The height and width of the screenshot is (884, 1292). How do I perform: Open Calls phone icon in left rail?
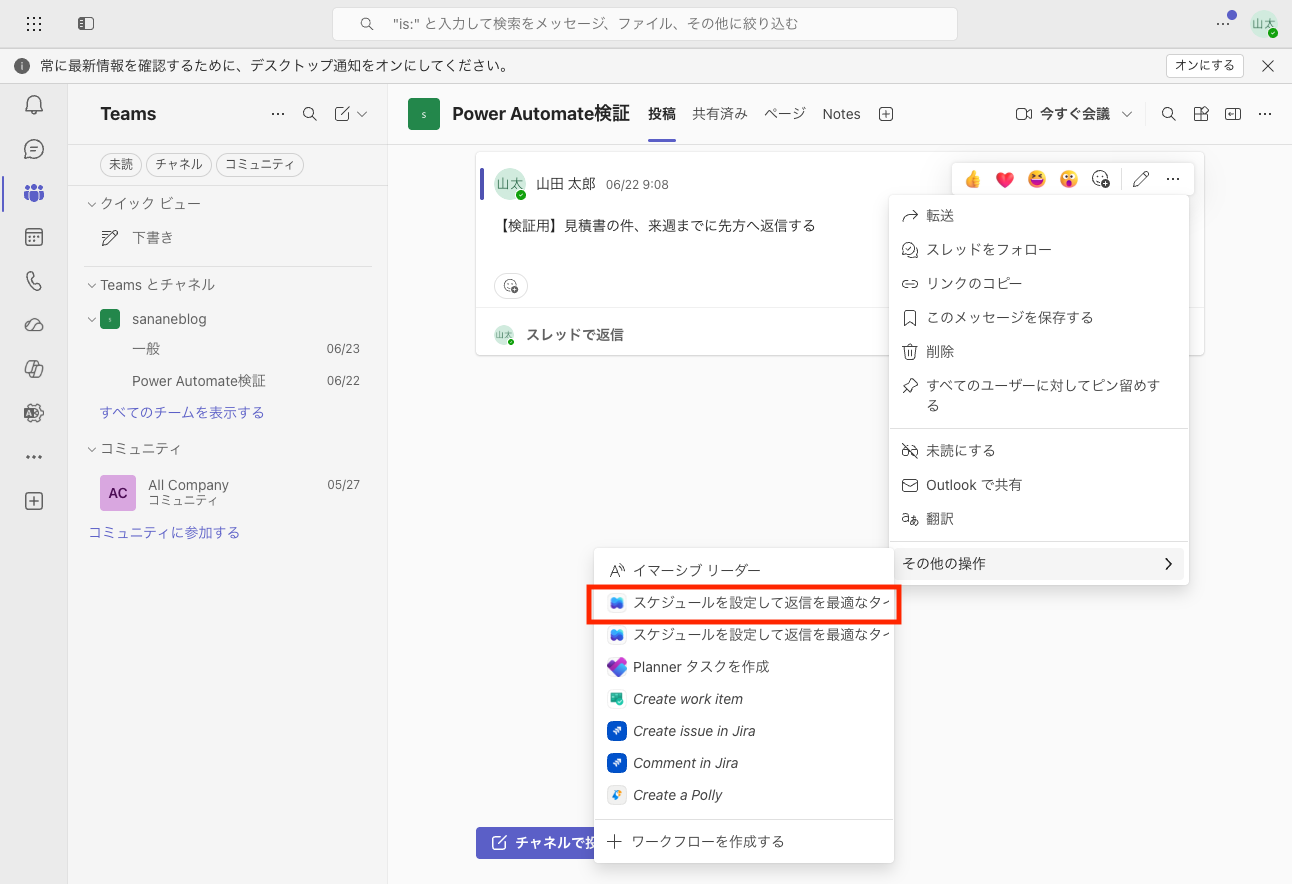(34, 281)
